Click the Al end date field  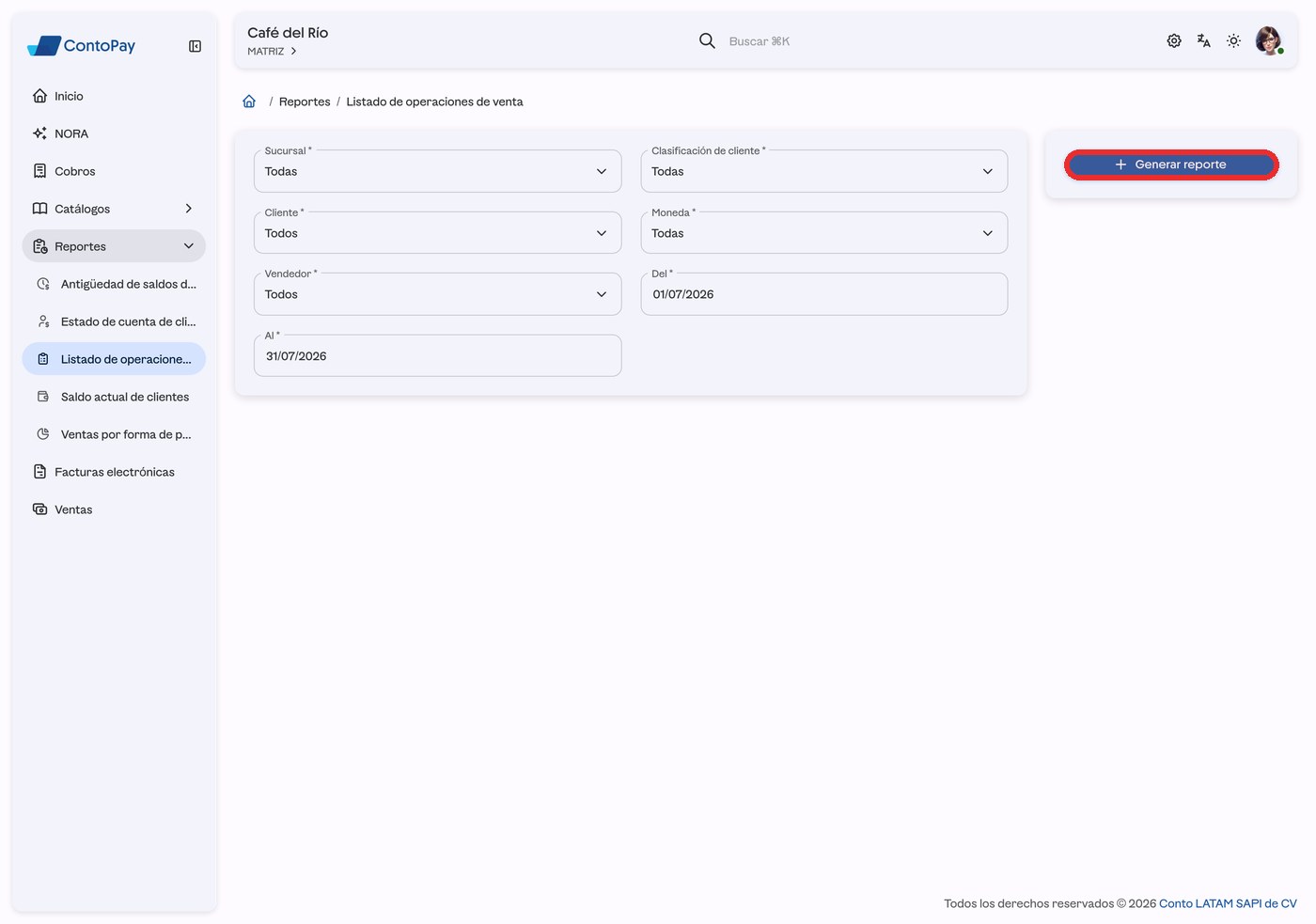click(x=437, y=356)
